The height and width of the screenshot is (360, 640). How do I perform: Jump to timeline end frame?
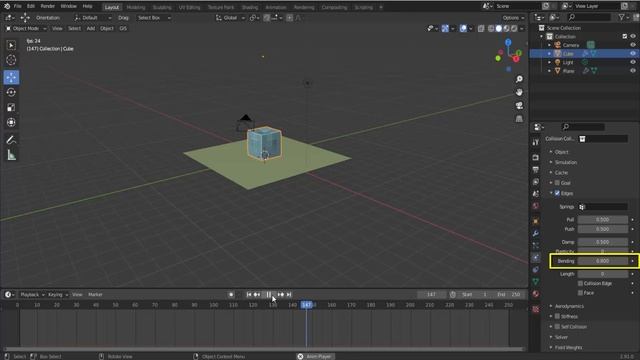[289, 294]
